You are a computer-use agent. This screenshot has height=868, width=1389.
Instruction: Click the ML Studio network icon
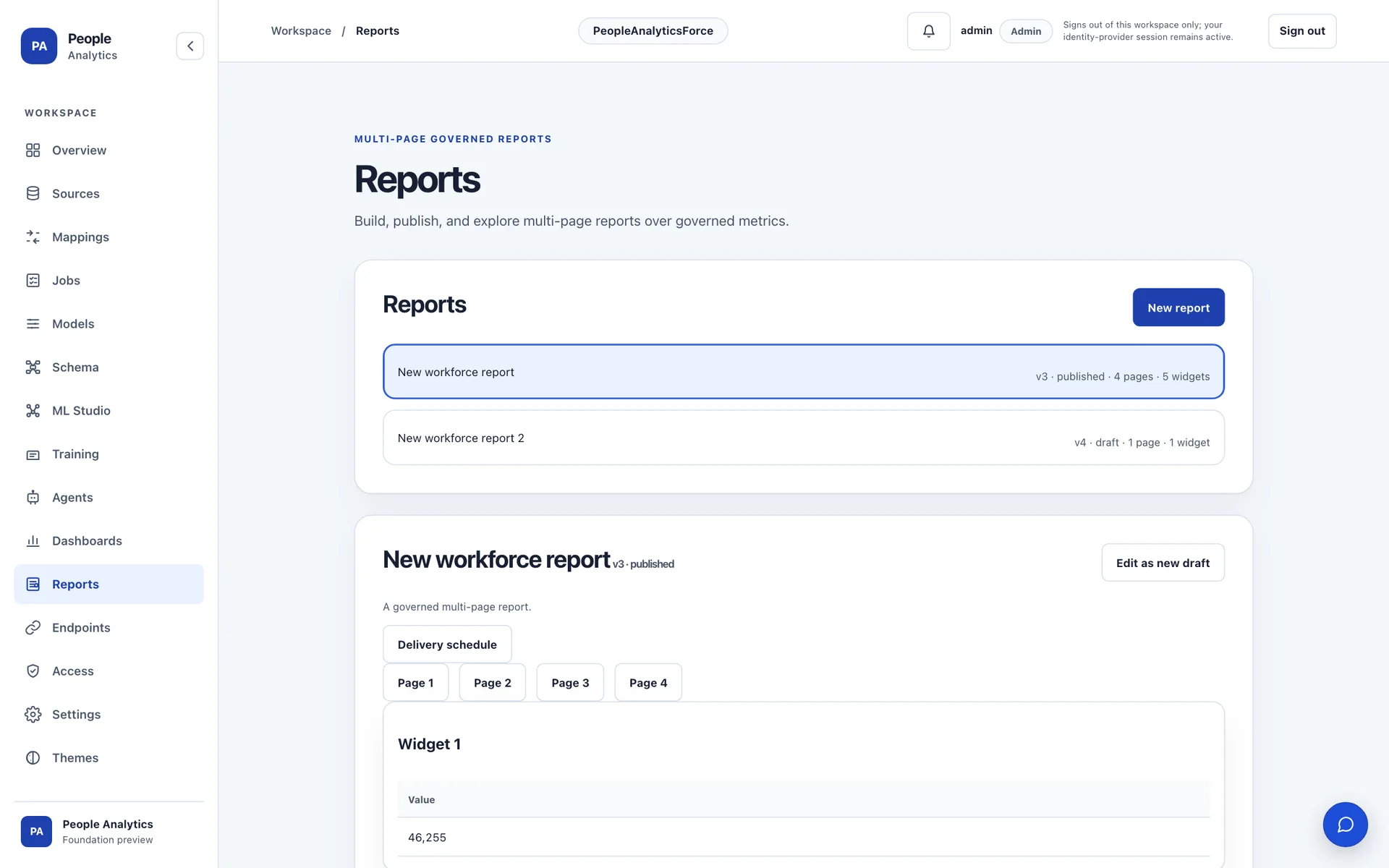coord(33,410)
